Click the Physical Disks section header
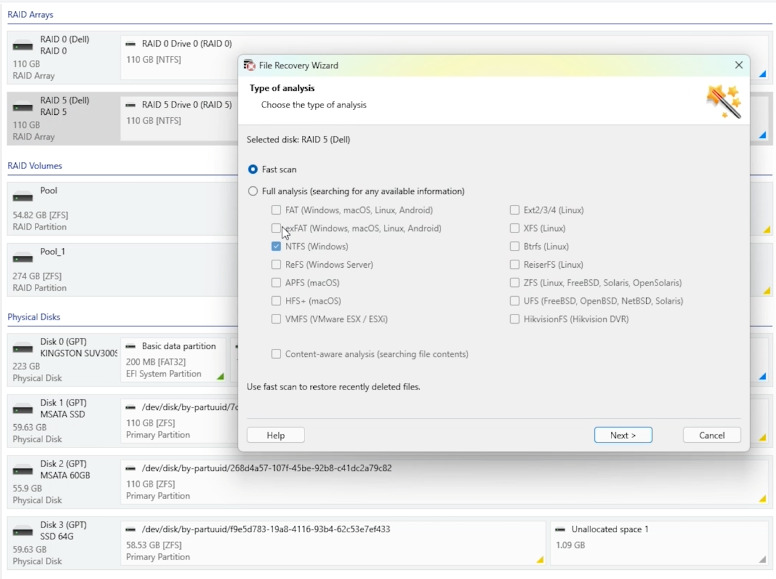The height and width of the screenshot is (579, 776). coord(34,317)
